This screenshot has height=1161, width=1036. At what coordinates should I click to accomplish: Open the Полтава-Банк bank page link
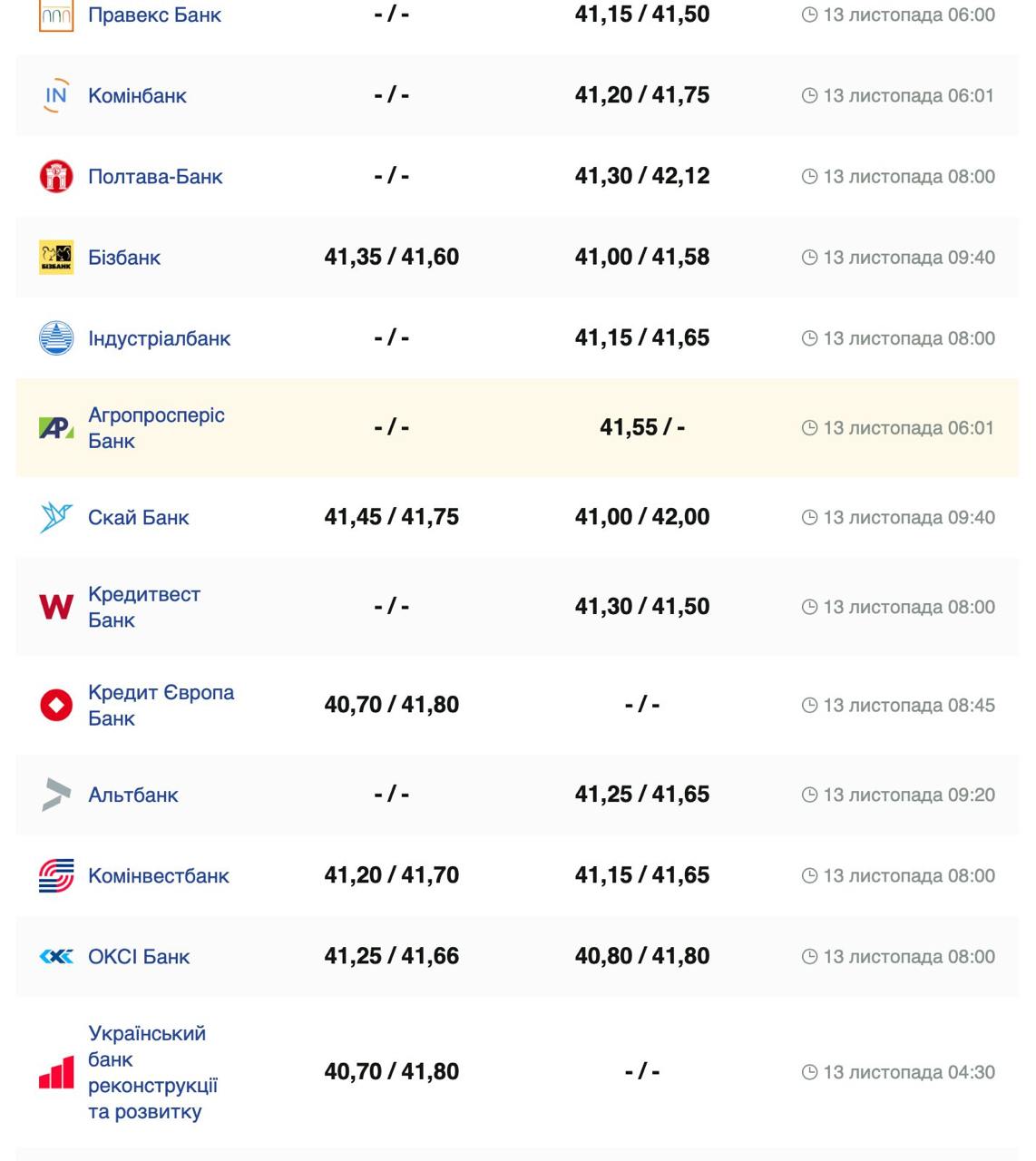[x=155, y=176]
